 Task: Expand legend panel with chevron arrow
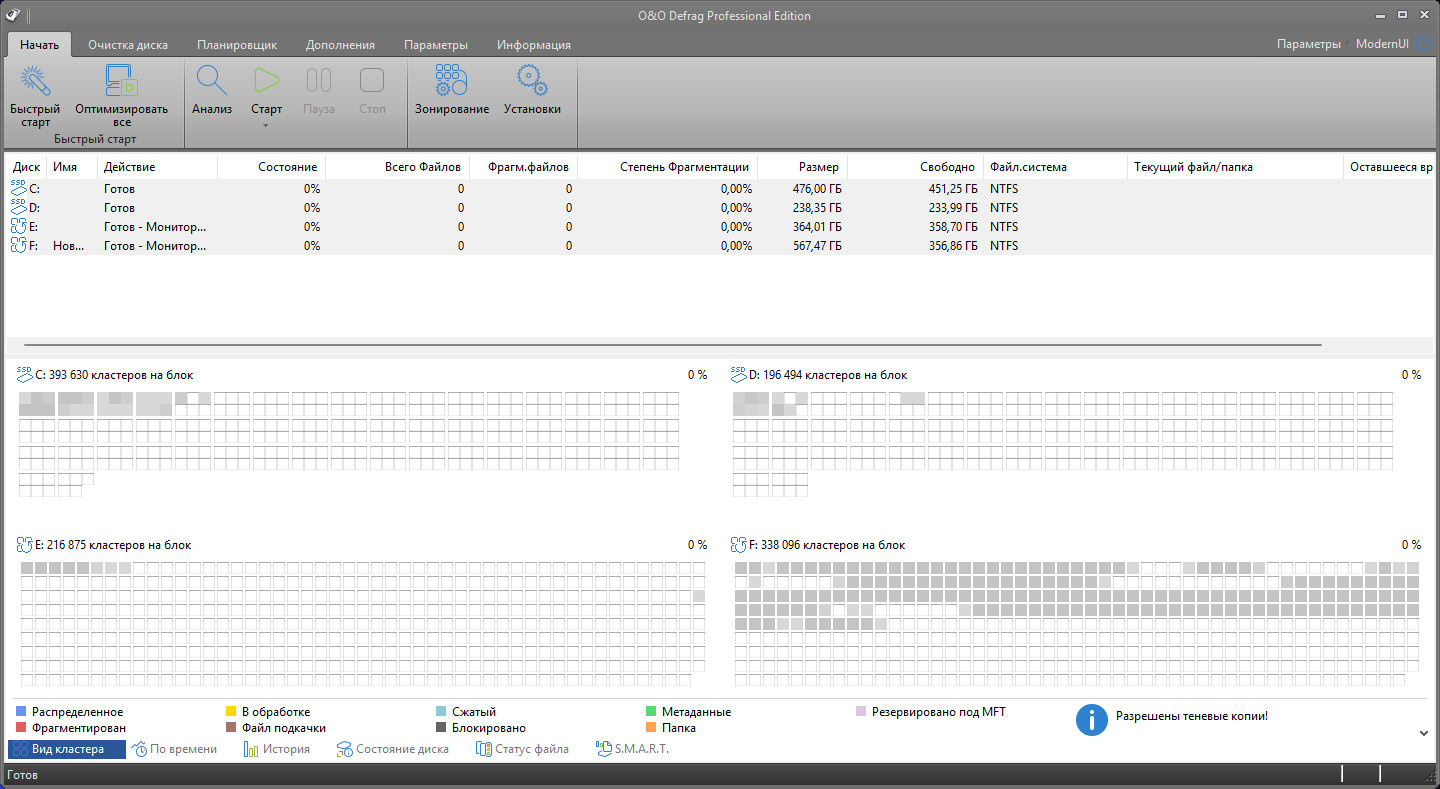(1424, 733)
